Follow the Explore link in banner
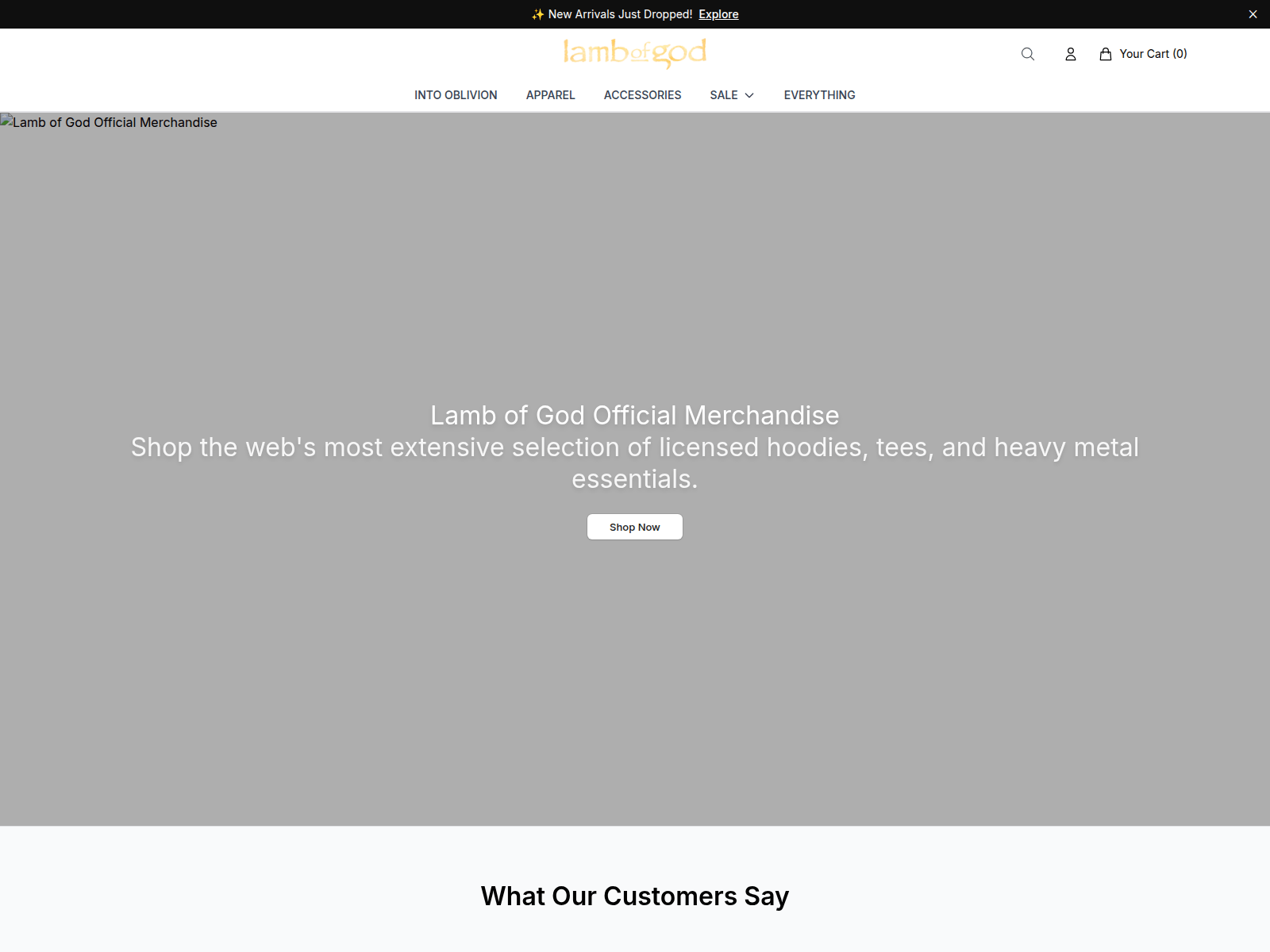Viewport: 1270px width, 952px height. 718,14
